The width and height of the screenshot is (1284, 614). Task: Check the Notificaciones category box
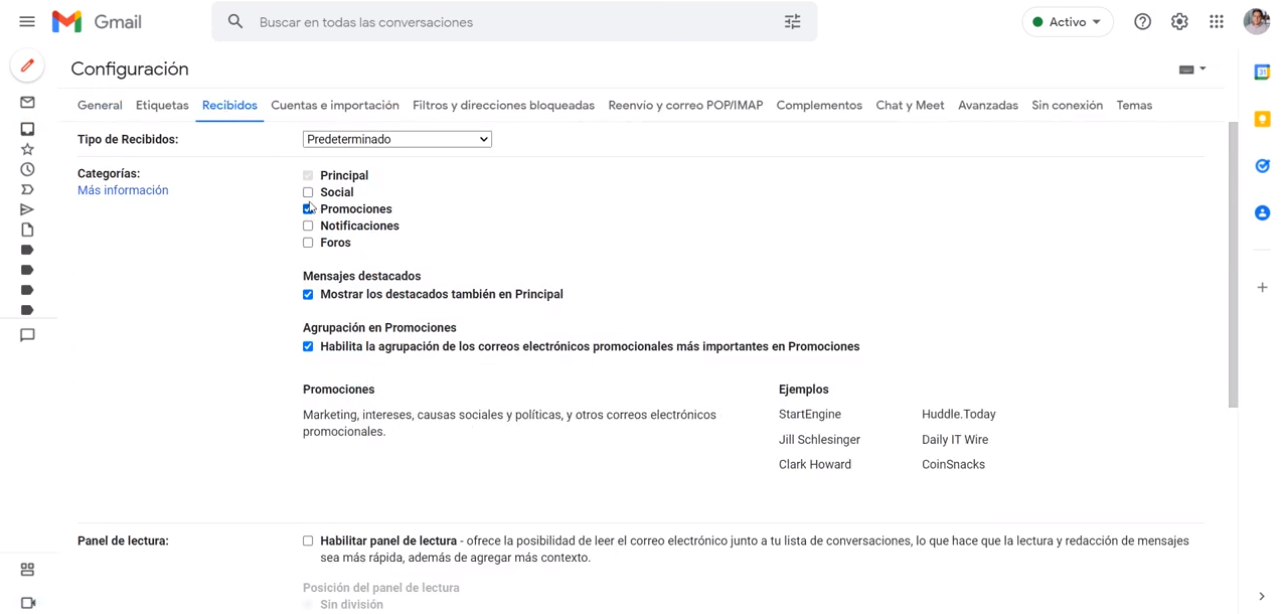click(308, 226)
